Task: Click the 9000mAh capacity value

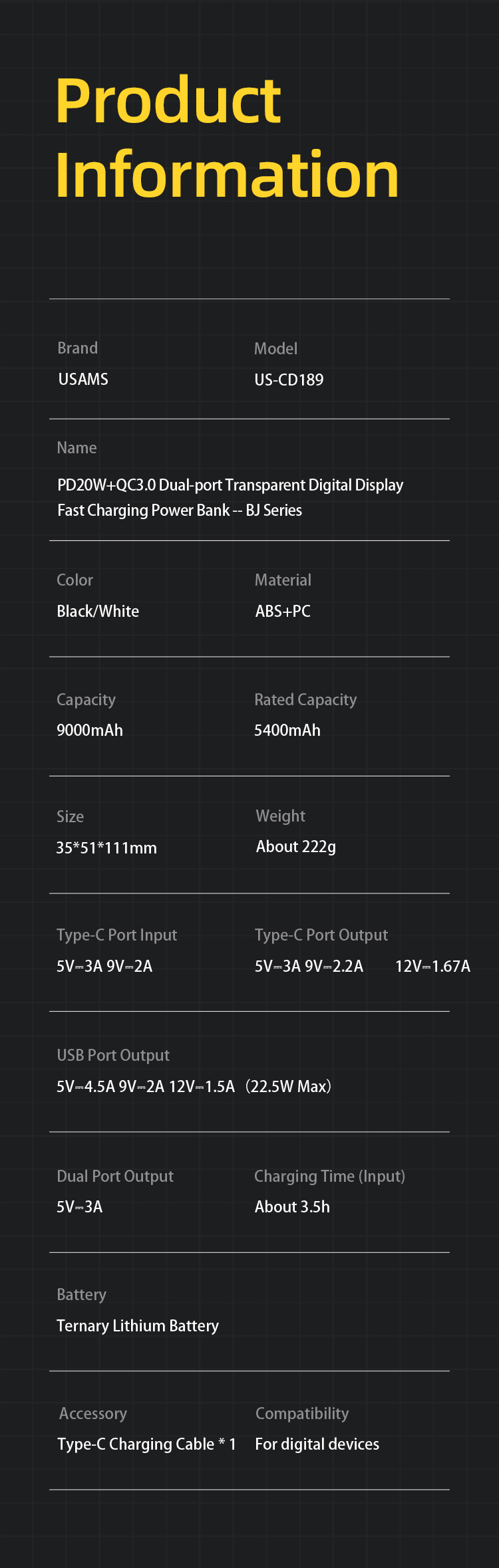Action: 90,730
